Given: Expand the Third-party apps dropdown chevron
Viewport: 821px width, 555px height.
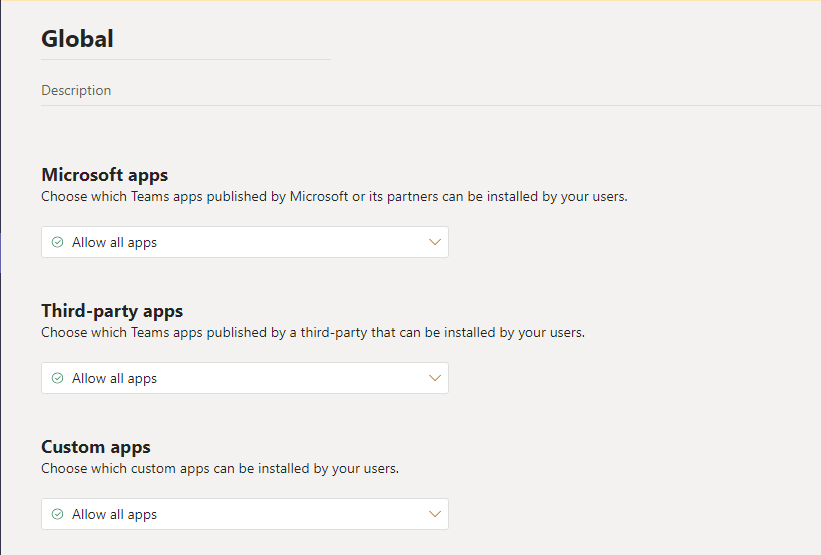Looking at the screenshot, I should (x=435, y=378).
